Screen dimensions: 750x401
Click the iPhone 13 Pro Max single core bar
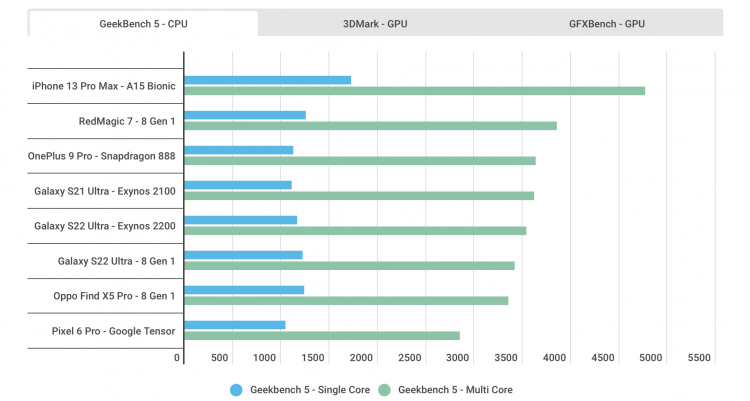click(x=268, y=80)
